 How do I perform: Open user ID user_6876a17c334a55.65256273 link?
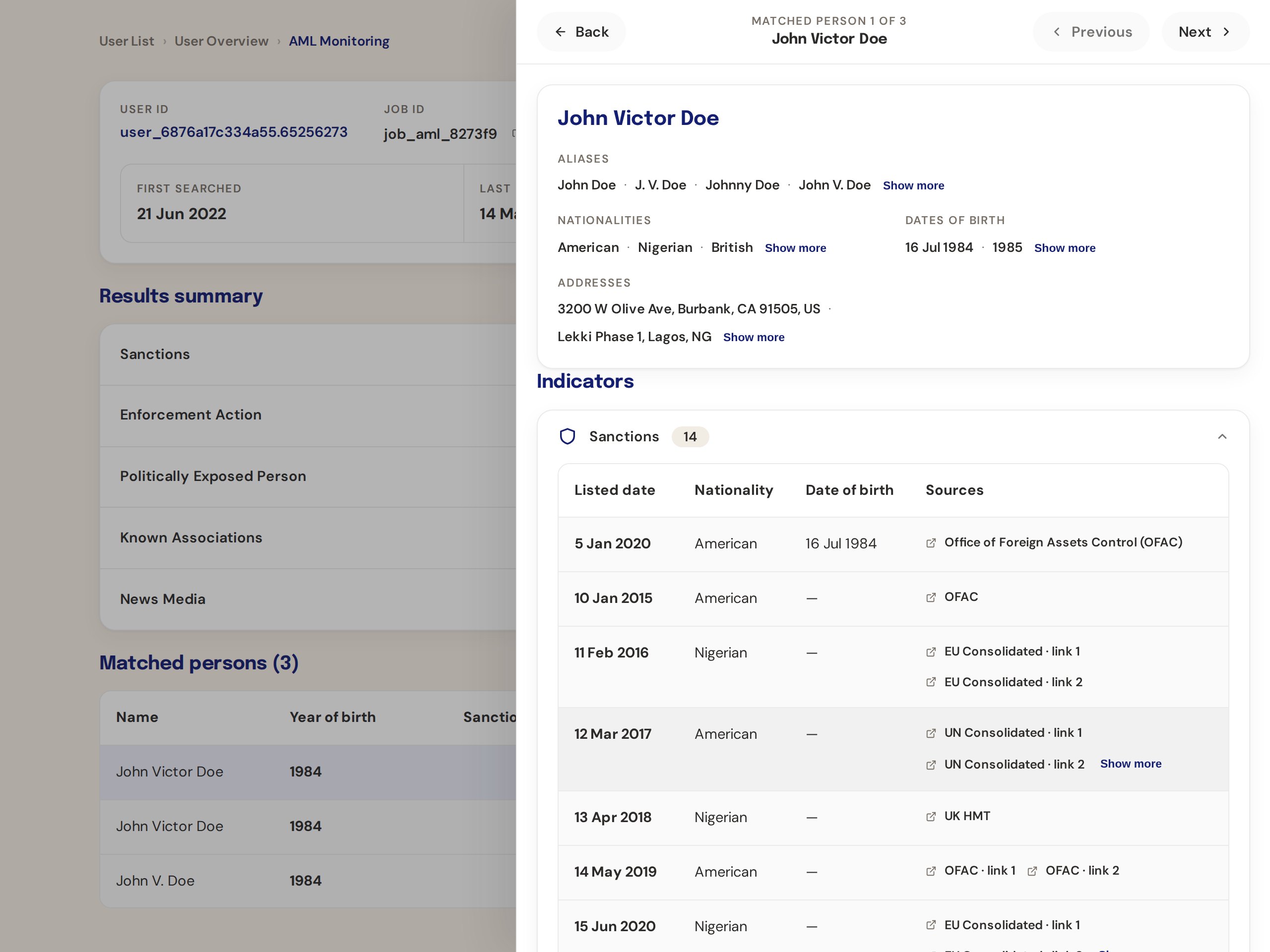tap(234, 132)
